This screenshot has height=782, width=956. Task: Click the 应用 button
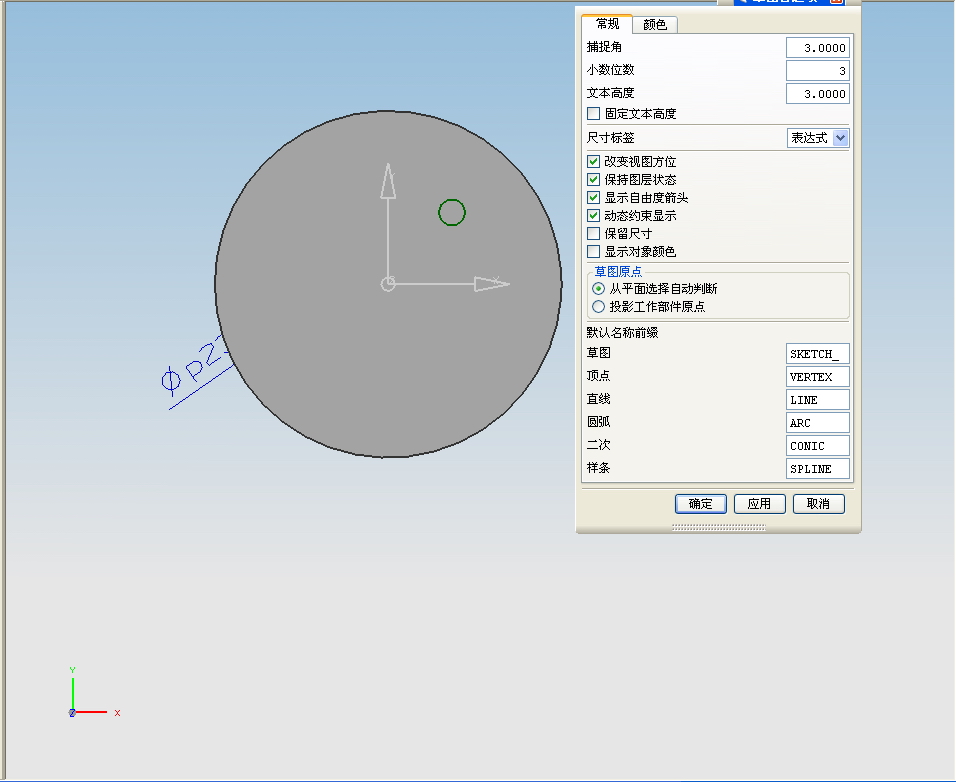click(x=760, y=504)
